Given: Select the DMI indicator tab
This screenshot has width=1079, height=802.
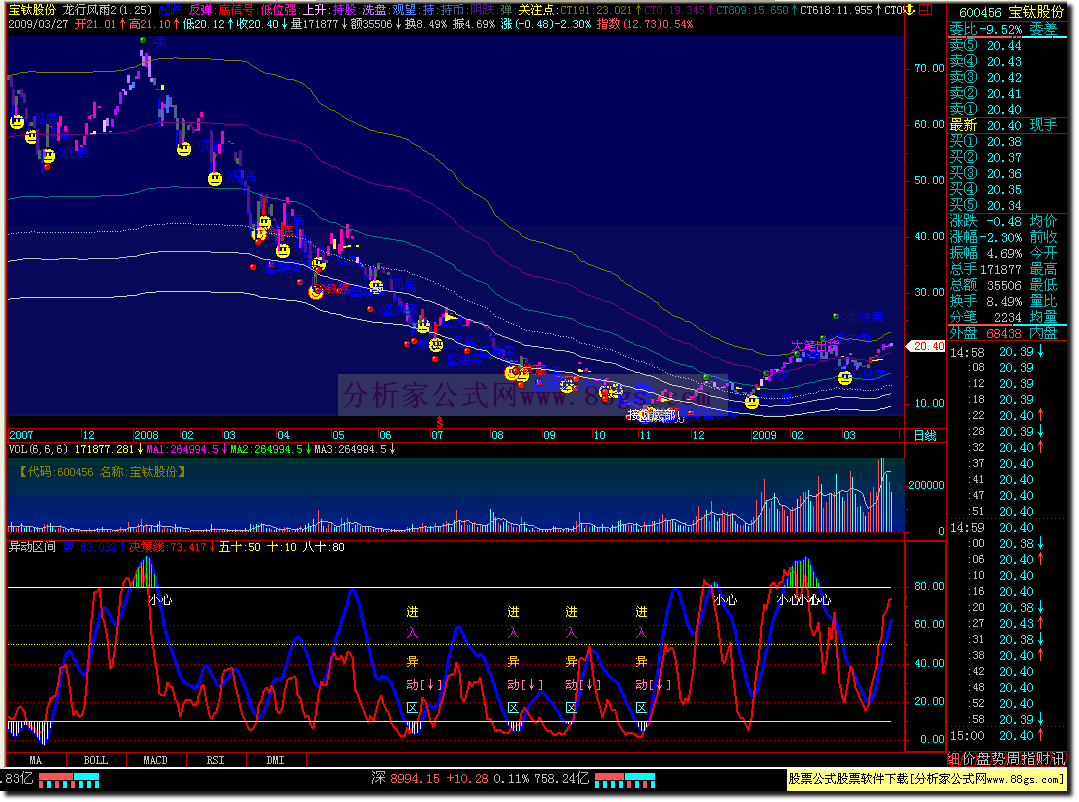Looking at the screenshot, I should [x=275, y=760].
